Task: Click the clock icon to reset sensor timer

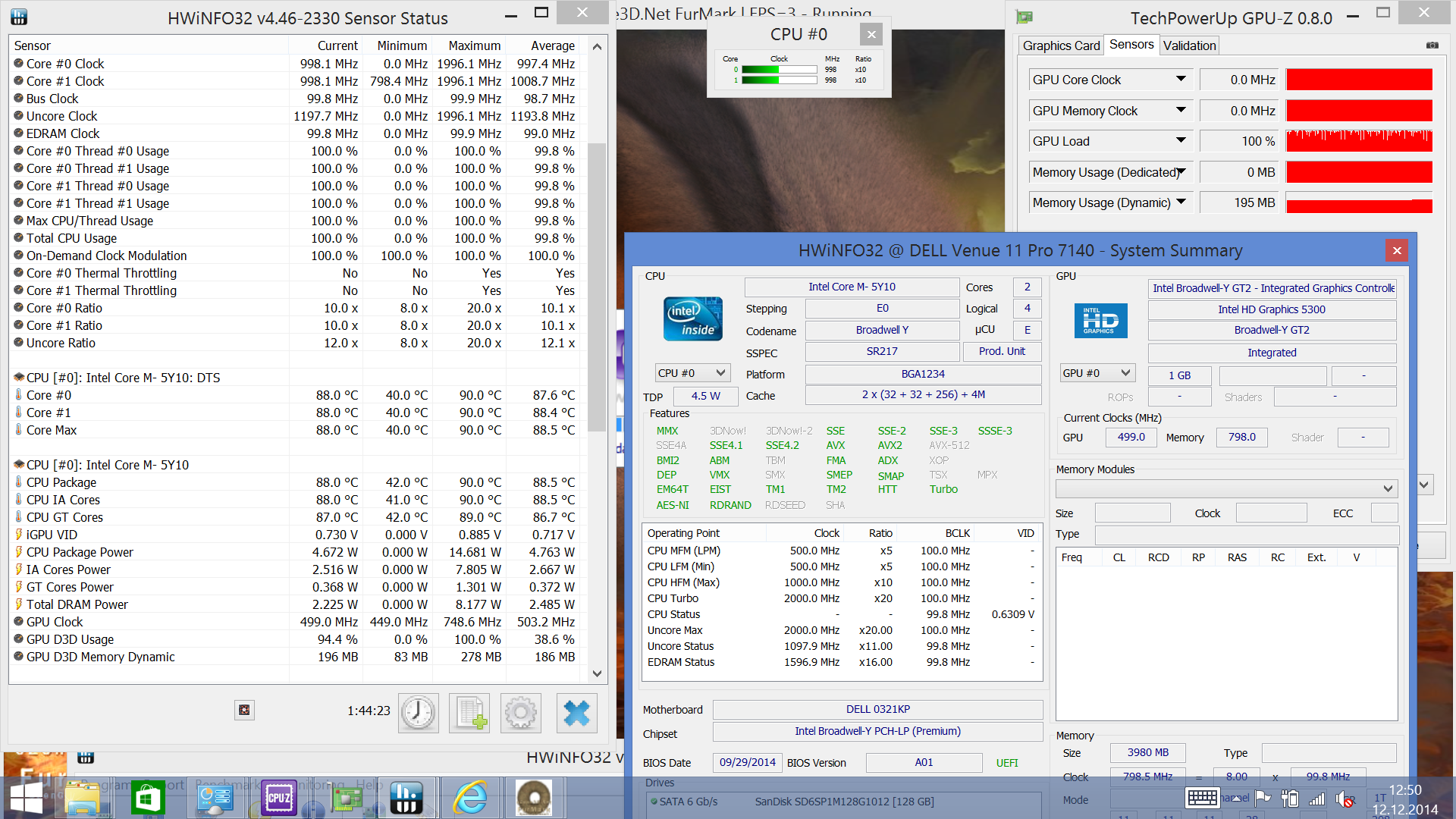Action: pos(418,713)
